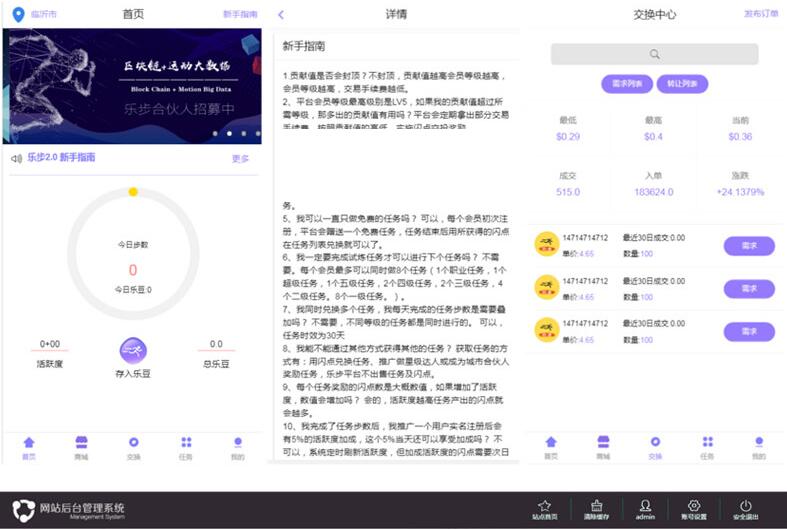Image resolution: width=787 pixels, height=529 pixels.
Task: Tap the back arrow on the 详情 page
Action: [x=281, y=15]
